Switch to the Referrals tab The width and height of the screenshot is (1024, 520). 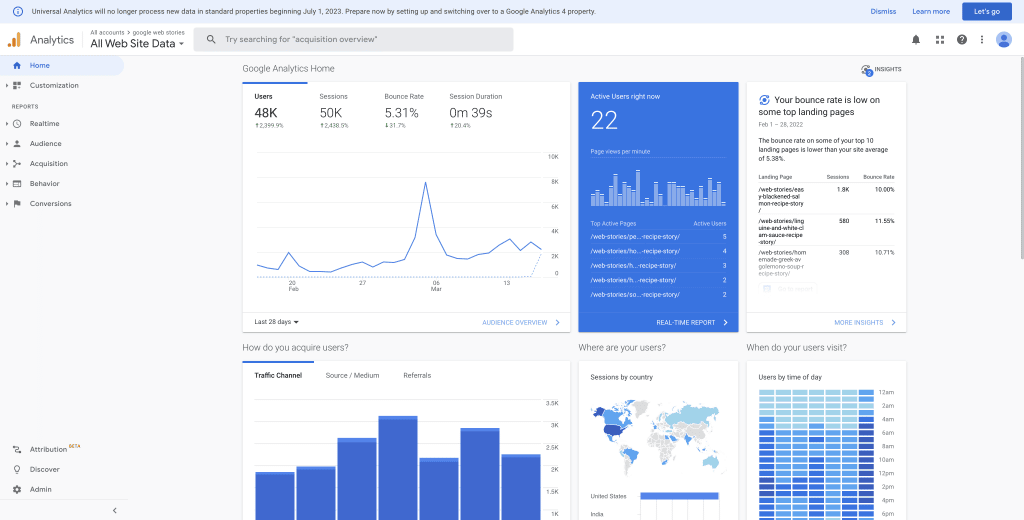[x=417, y=376]
